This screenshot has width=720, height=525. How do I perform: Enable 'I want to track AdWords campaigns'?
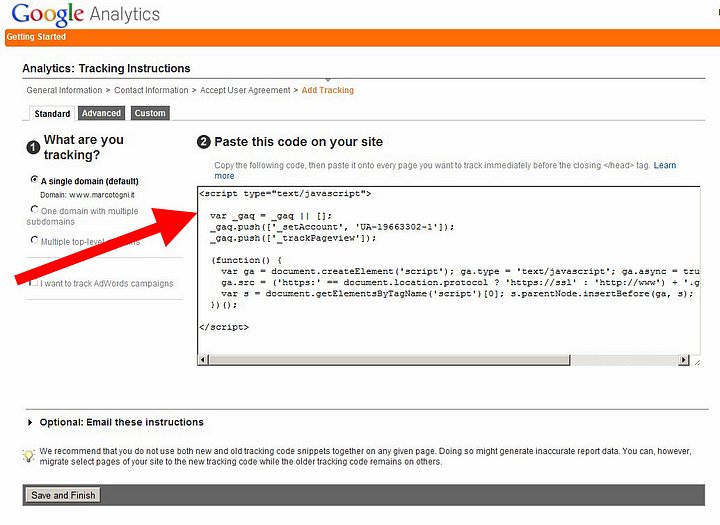pos(34,282)
